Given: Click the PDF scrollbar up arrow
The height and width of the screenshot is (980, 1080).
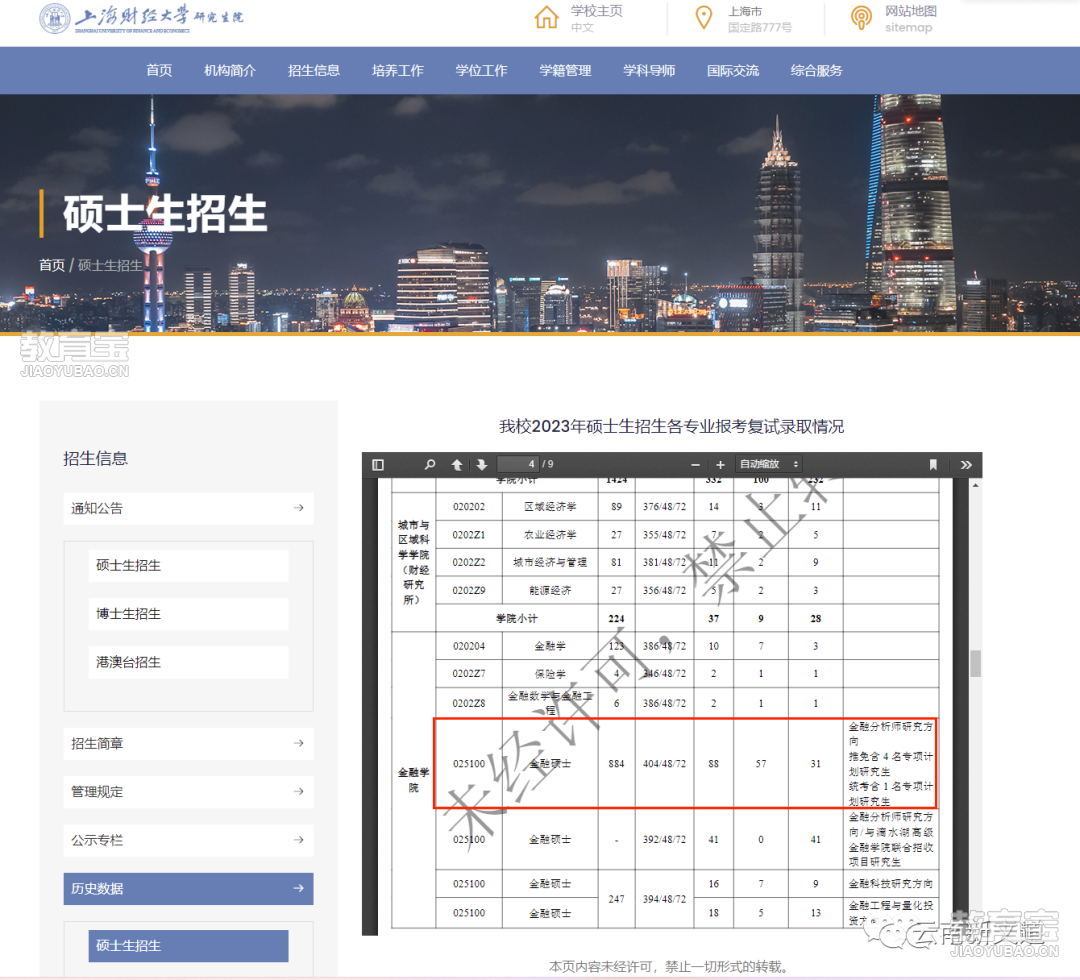Looking at the screenshot, I should [975, 485].
